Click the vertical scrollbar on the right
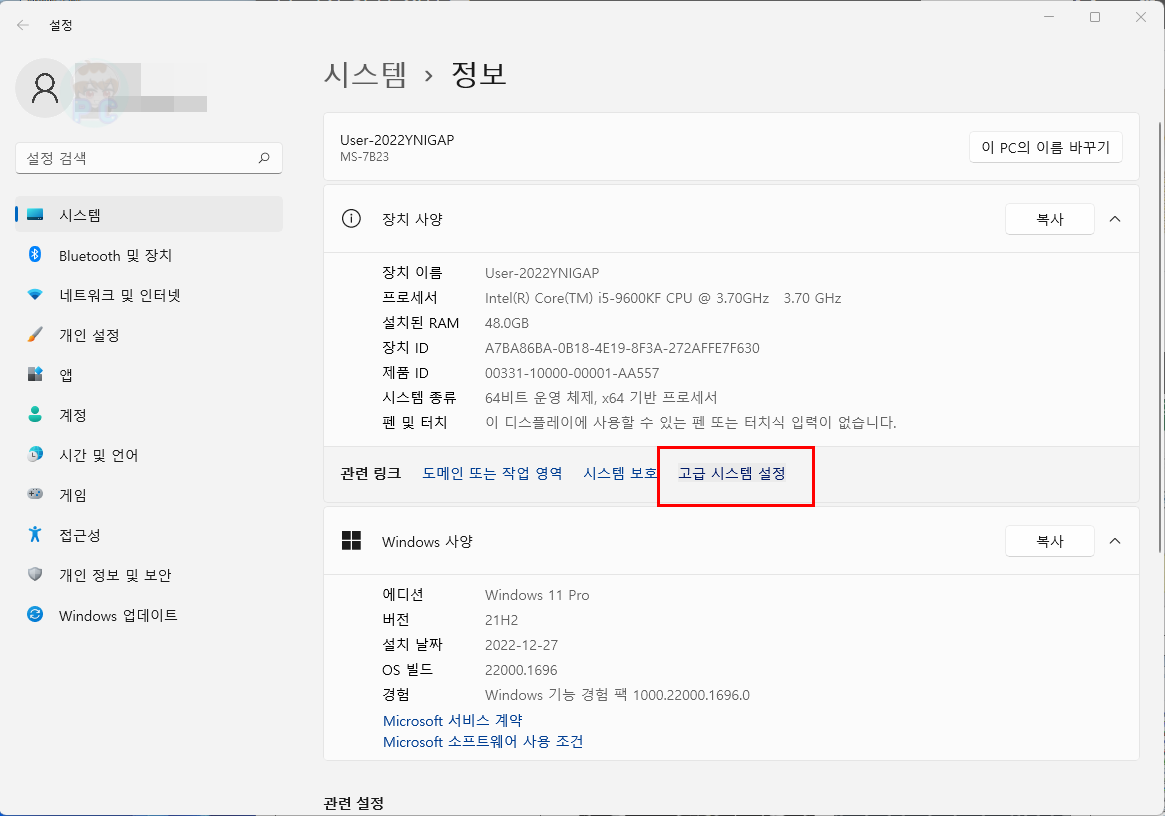Viewport: 1165px width, 816px height. [1160, 338]
